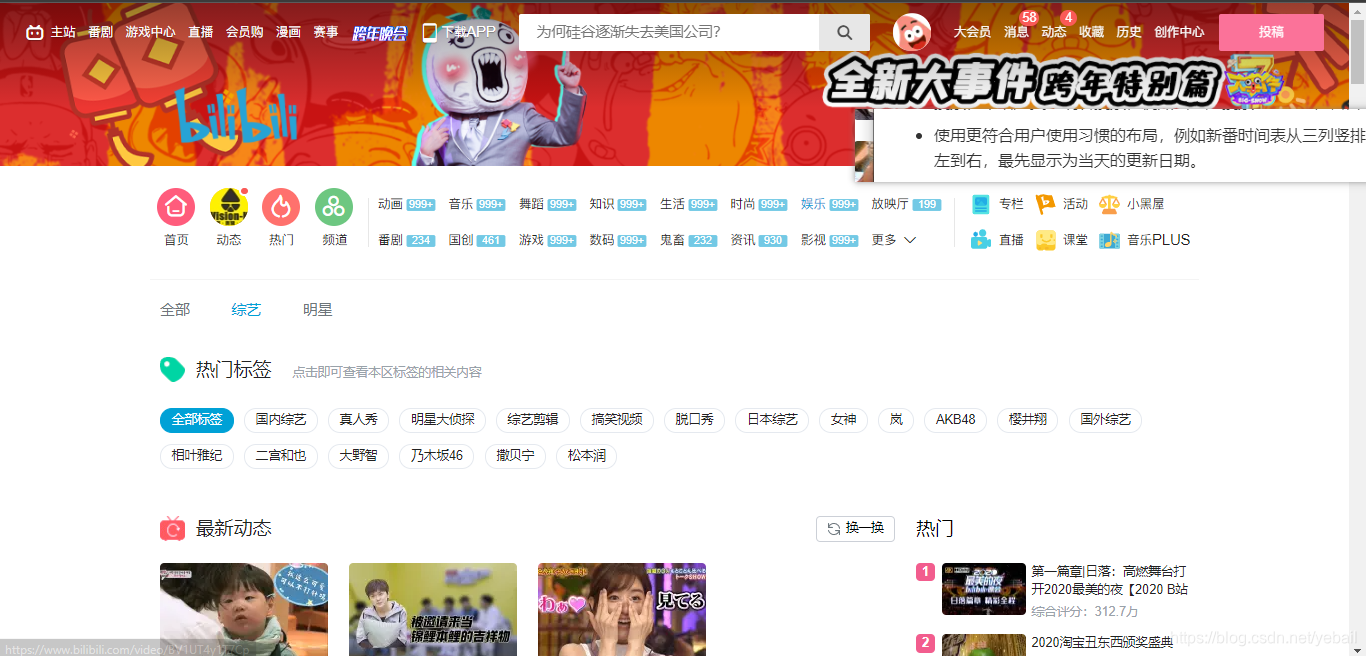1366x656 pixels.
Task: Click the 换一换 refresh button
Action: point(855,528)
